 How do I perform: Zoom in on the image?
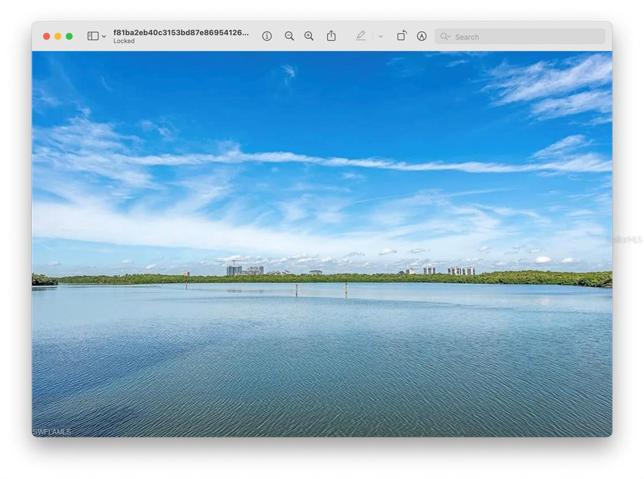point(309,36)
